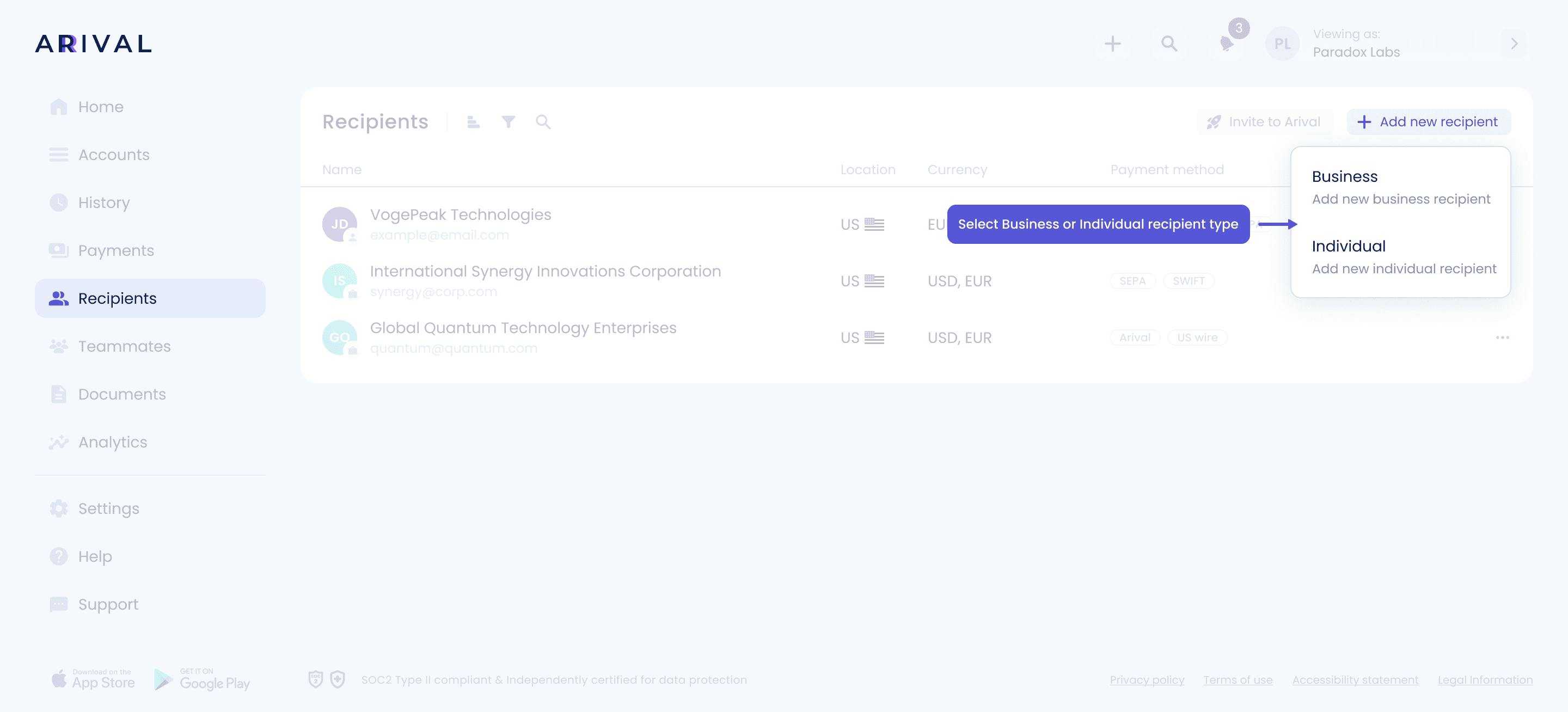
Task: Open Payments in sidebar
Action: [x=150, y=251]
